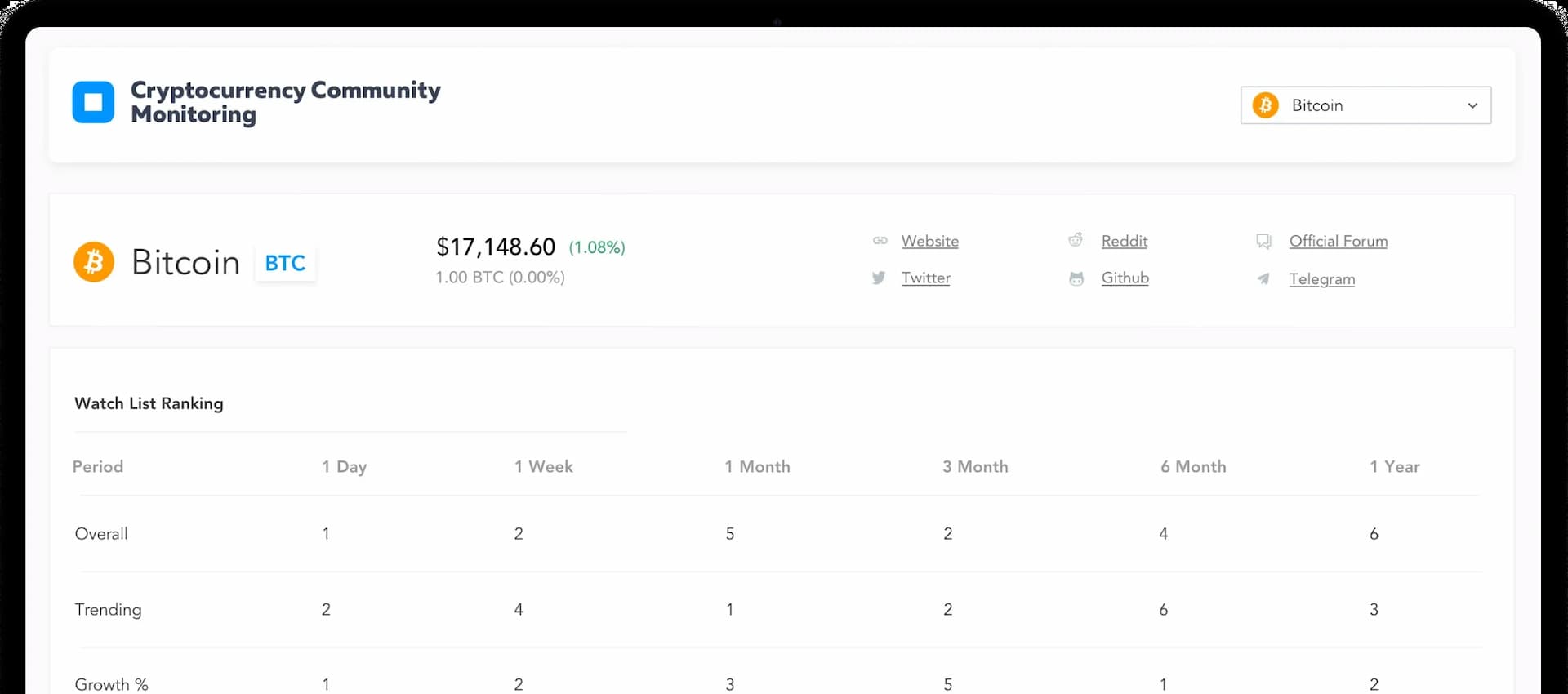Click the chain link icon beside Website

coord(880,241)
